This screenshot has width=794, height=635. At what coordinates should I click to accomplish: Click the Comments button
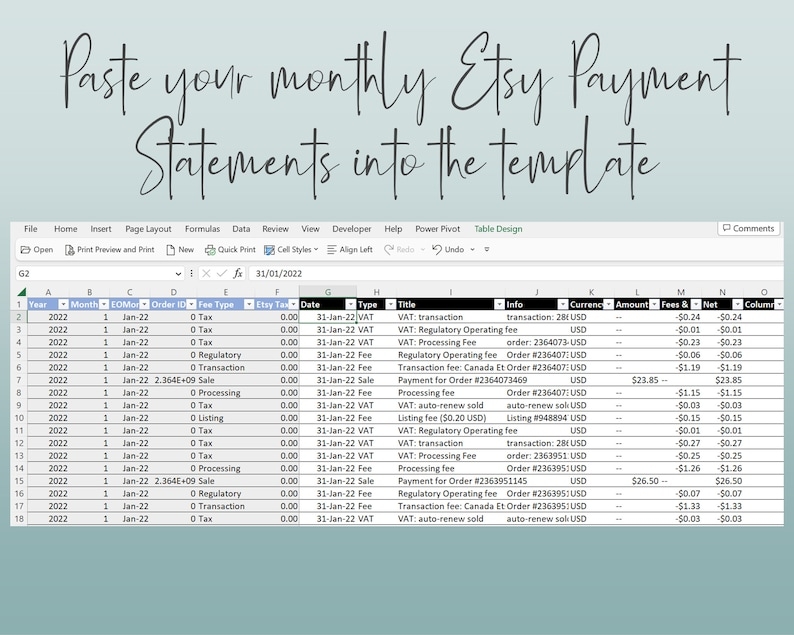748,229
